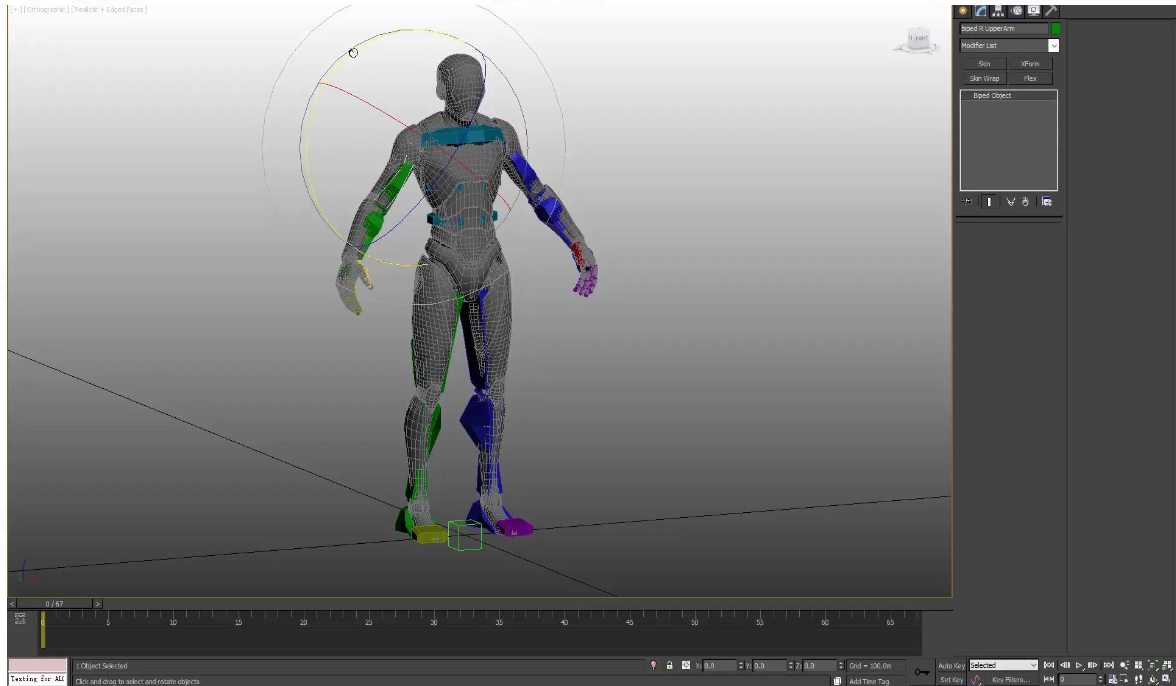Toggle the Selection Lock padlock icon

(670, 666)
